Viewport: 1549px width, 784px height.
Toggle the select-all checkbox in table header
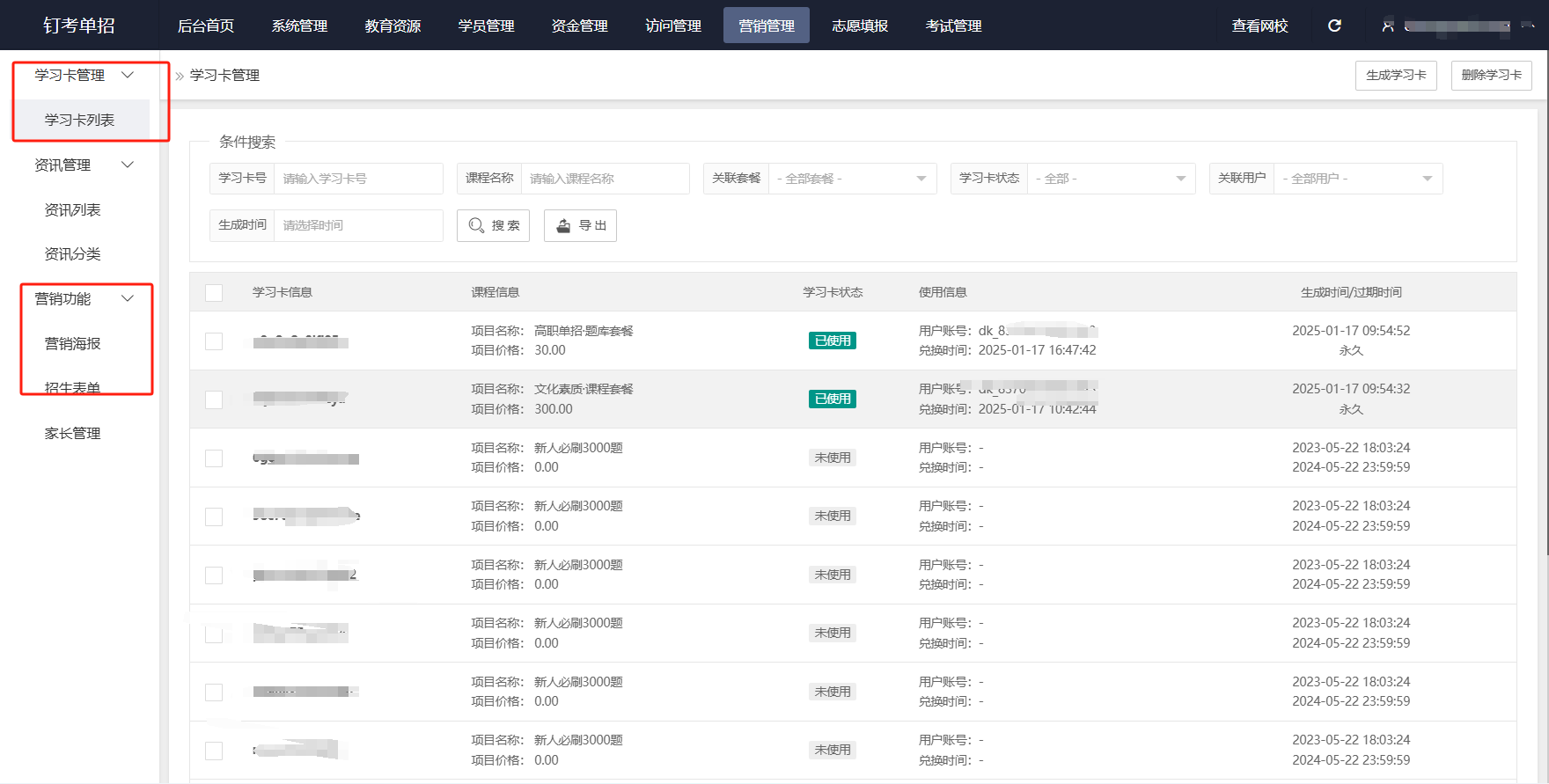coord(214,292)
